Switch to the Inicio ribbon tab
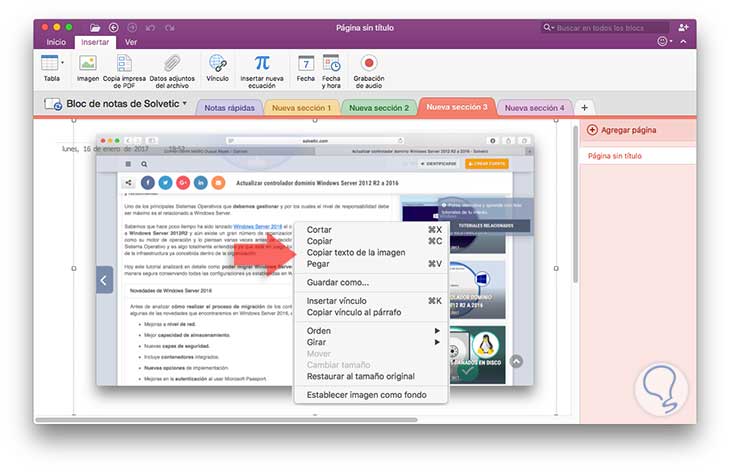730x472 pixels. (x=56, y=42)
